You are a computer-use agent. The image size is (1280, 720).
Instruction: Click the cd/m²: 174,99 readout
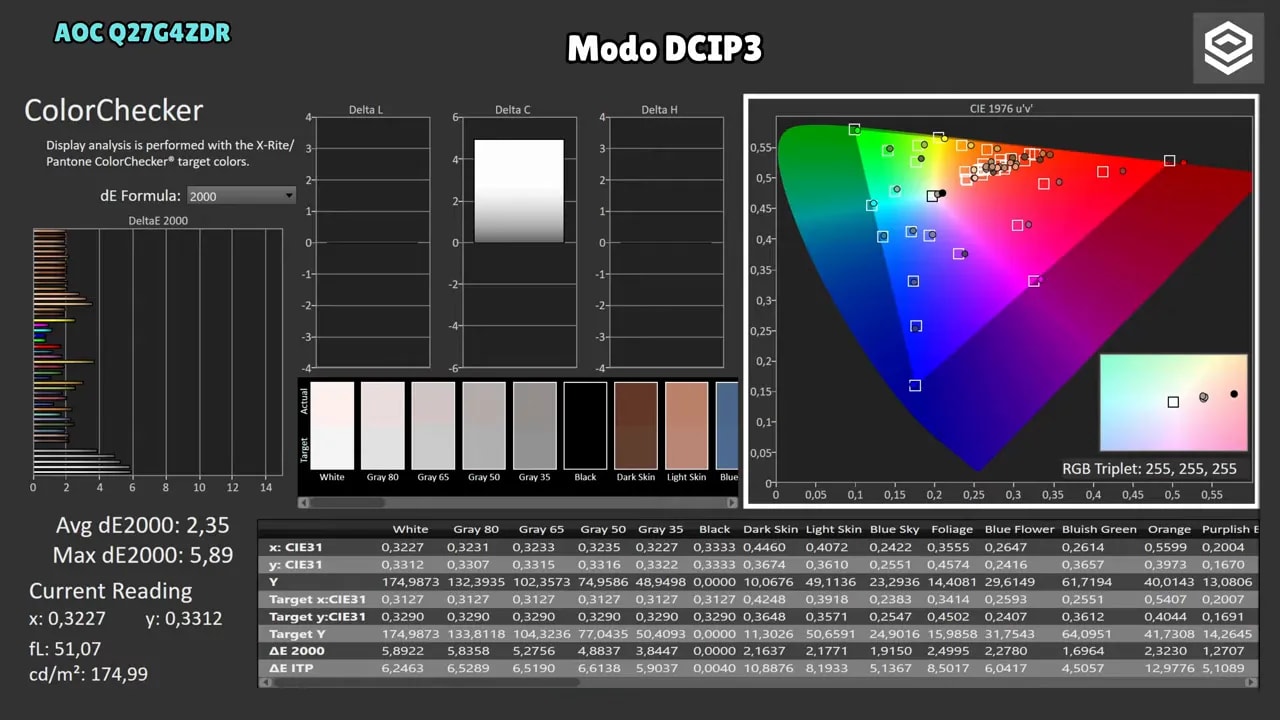[88, 674]
